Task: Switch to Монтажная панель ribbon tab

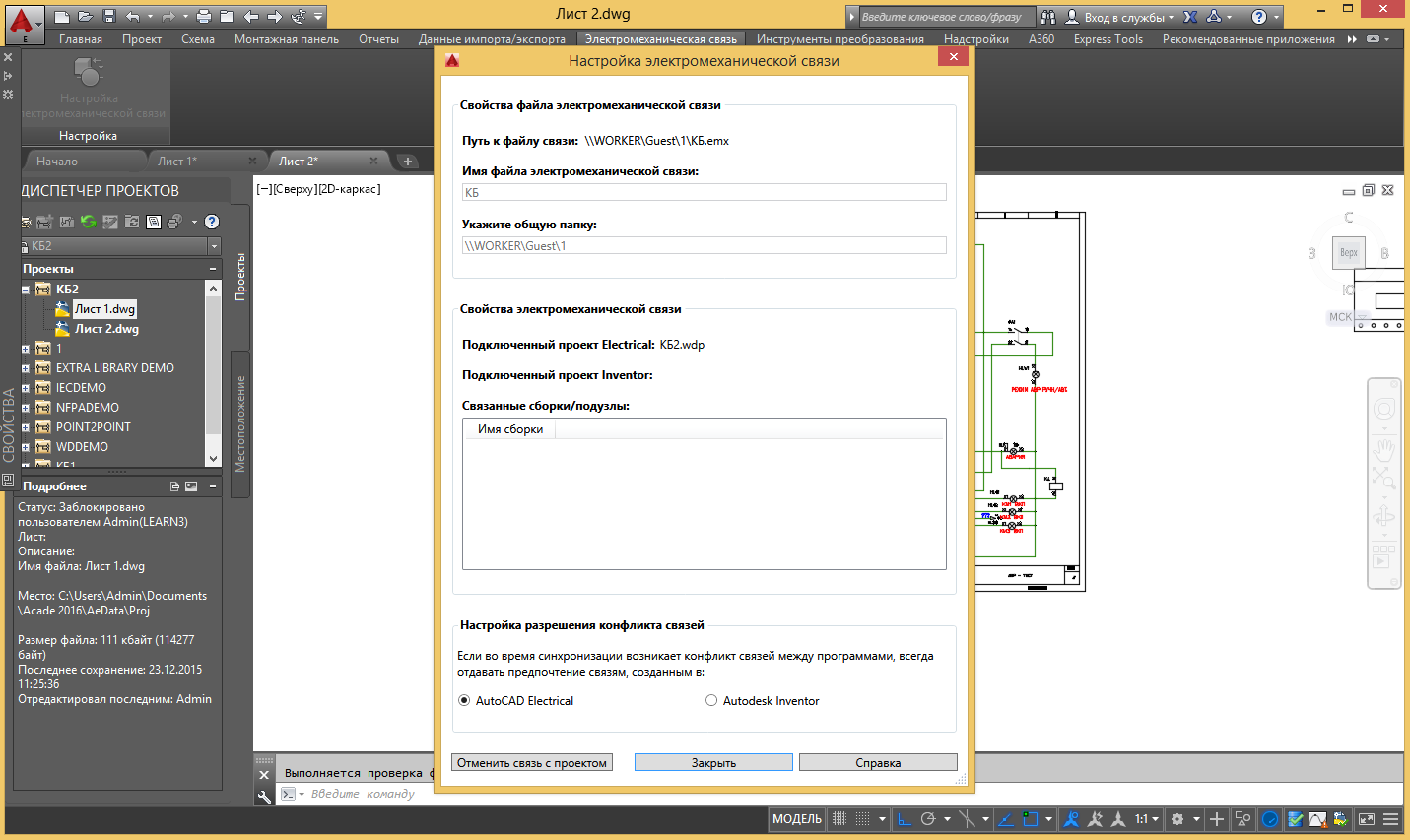Action: [x=287, y=39]
